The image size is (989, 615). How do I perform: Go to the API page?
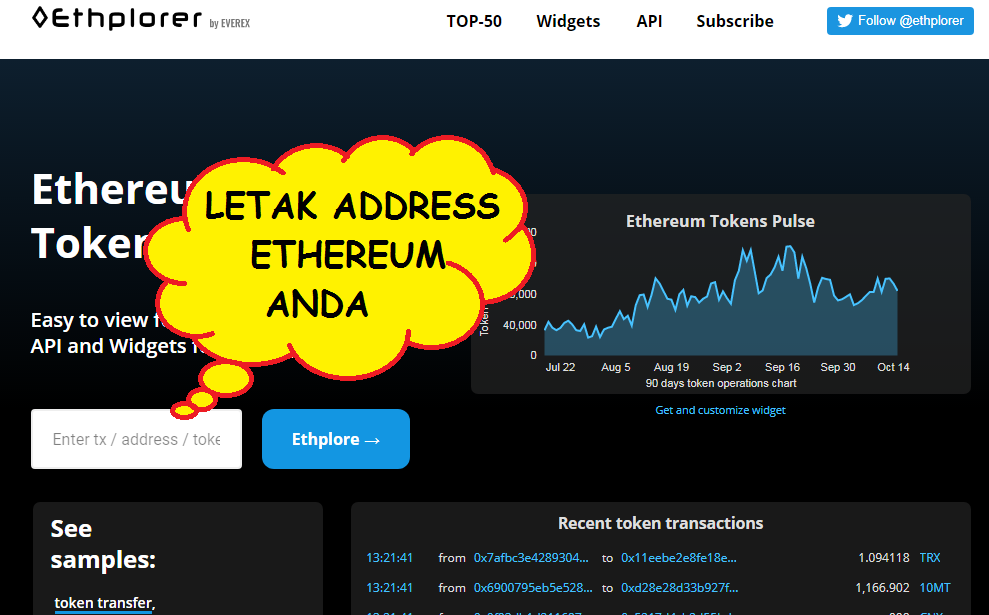pos(649,21)
